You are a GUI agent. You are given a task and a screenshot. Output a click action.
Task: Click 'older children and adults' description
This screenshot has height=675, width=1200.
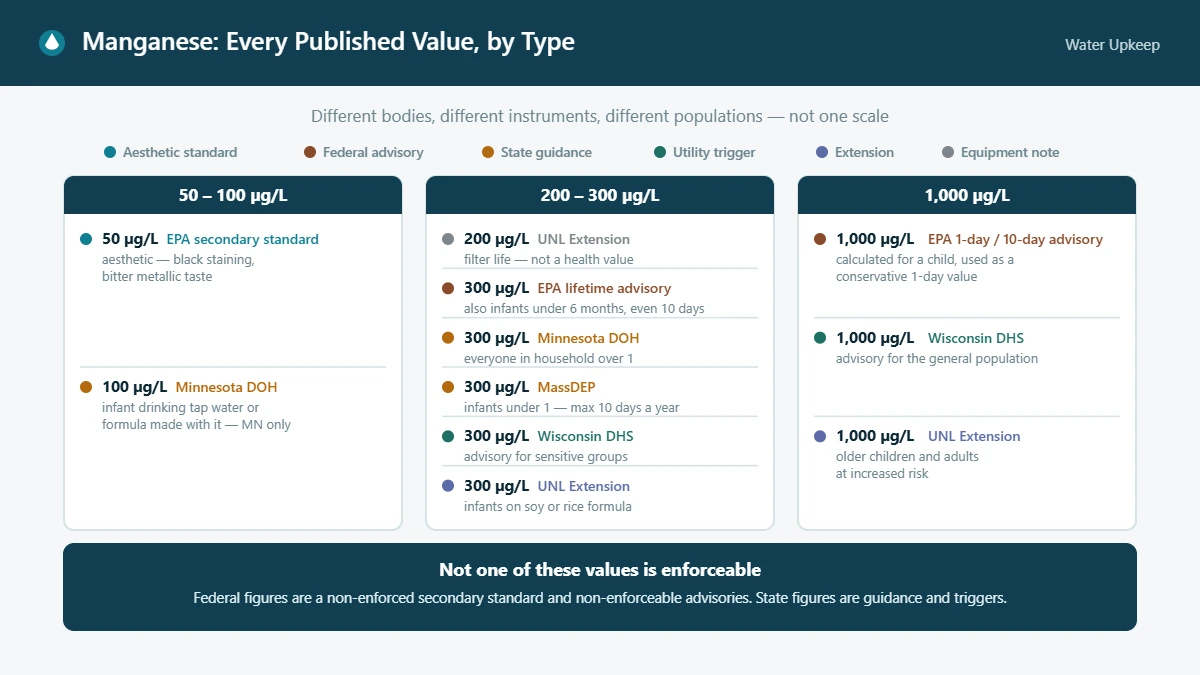[907, 456]
